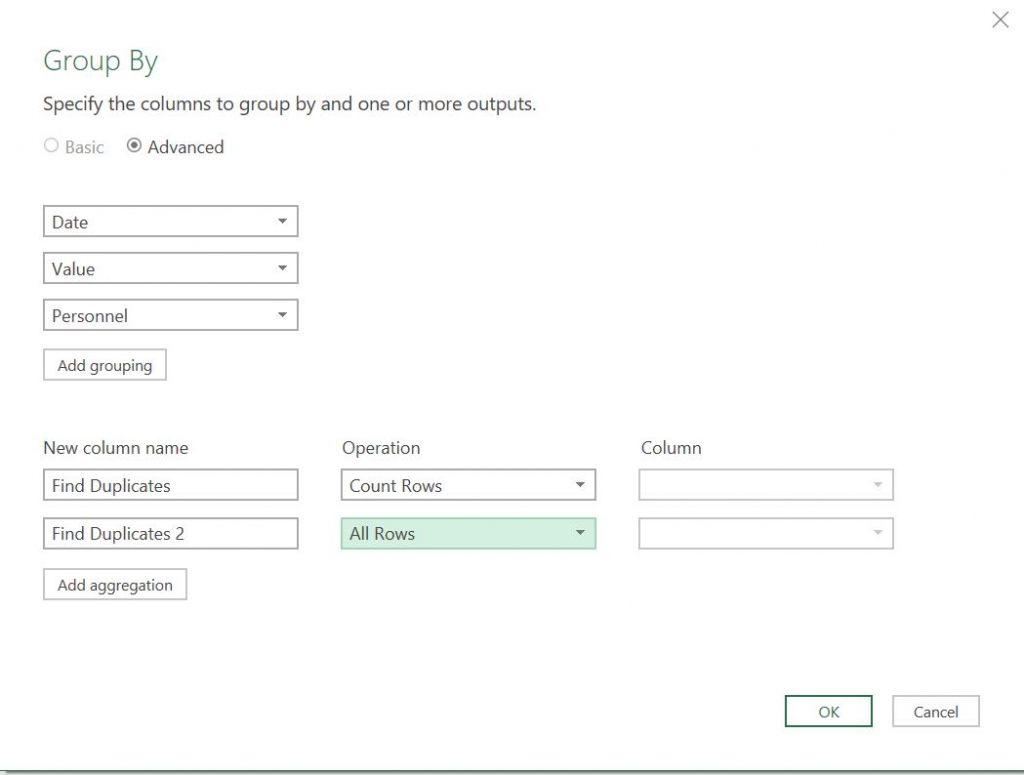Select the Basic radio option

click(x=52, y=146)
